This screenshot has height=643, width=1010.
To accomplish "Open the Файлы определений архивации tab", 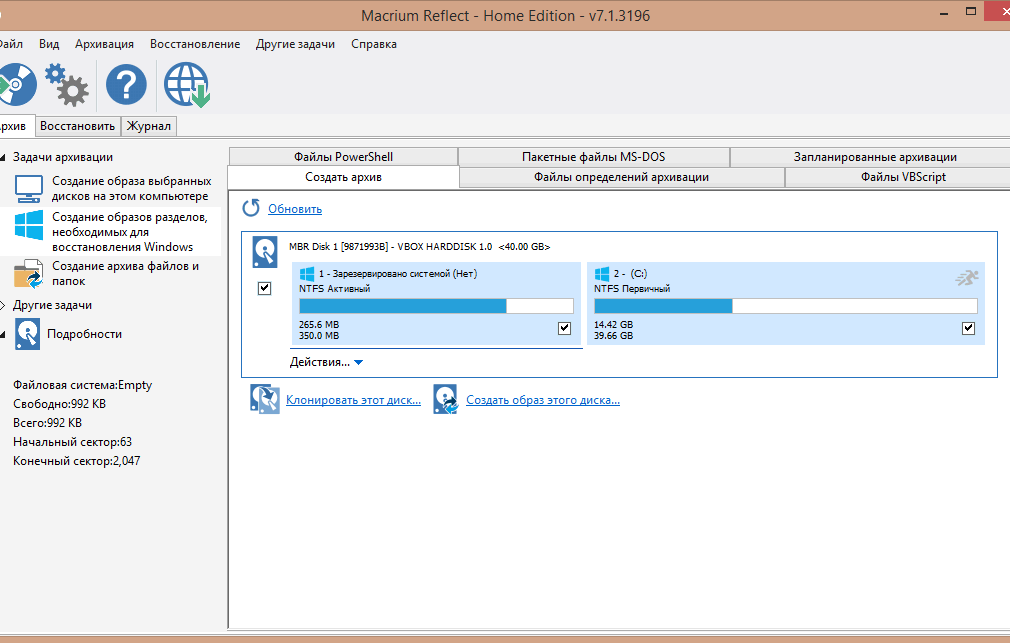I will click(x=622, y=177).
